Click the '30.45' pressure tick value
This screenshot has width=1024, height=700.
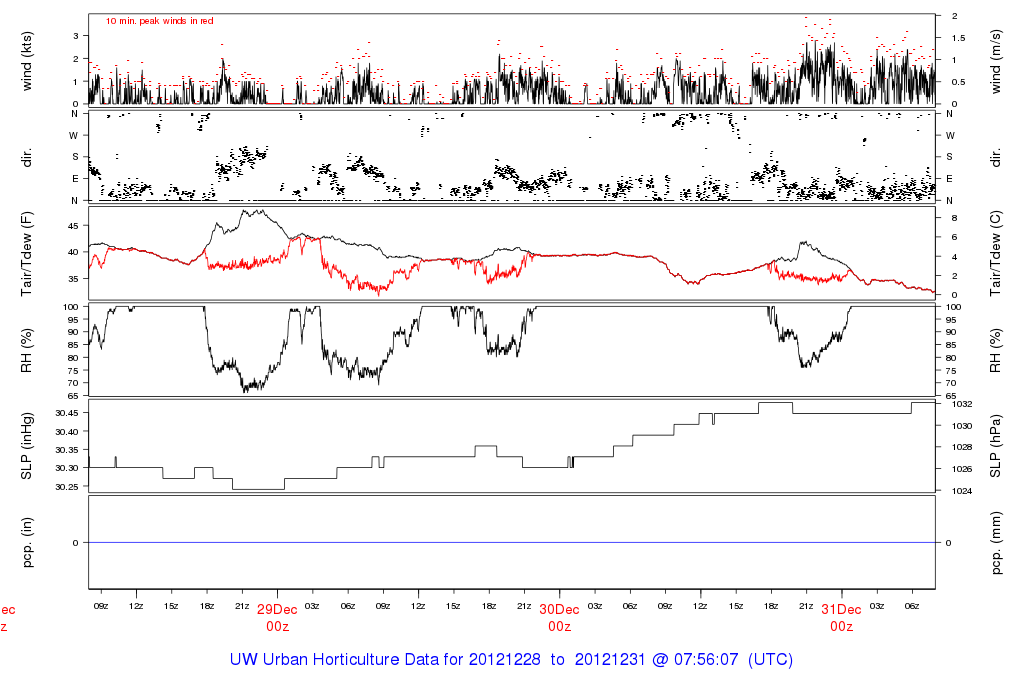[x=67, y=413]
